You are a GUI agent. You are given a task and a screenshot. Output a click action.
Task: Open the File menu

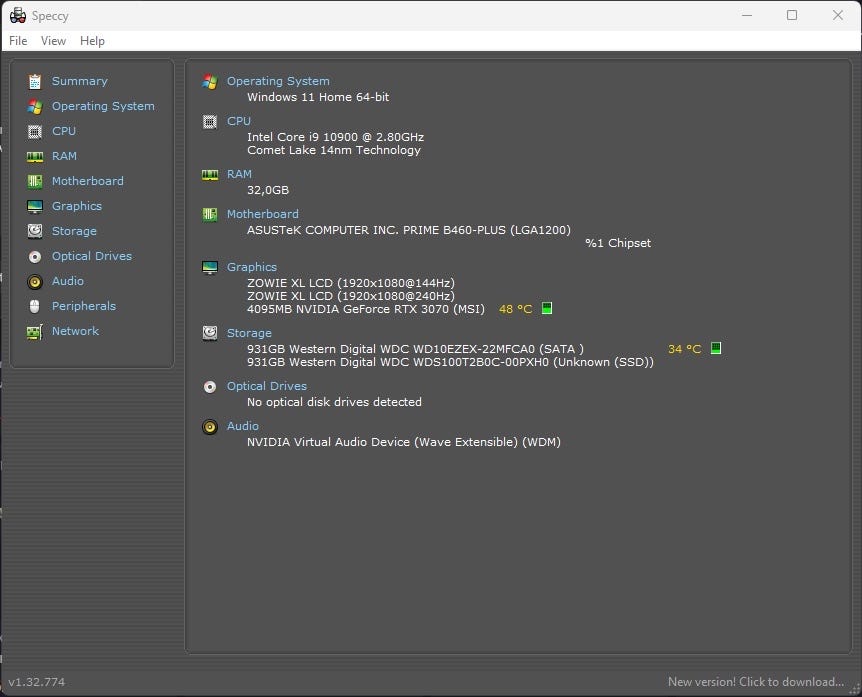point(18,41)
